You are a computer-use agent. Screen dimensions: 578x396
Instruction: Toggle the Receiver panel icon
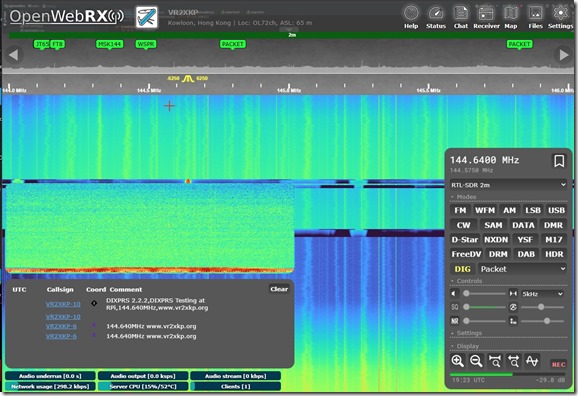point(486,17)
